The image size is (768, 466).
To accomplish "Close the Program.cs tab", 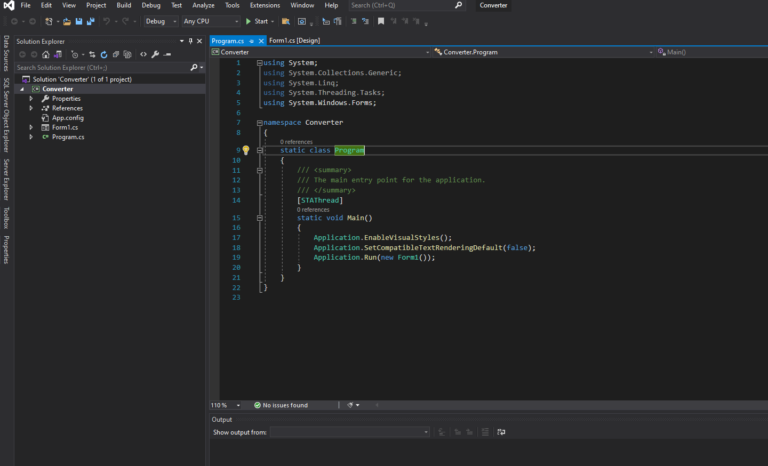I will (261, 41).
